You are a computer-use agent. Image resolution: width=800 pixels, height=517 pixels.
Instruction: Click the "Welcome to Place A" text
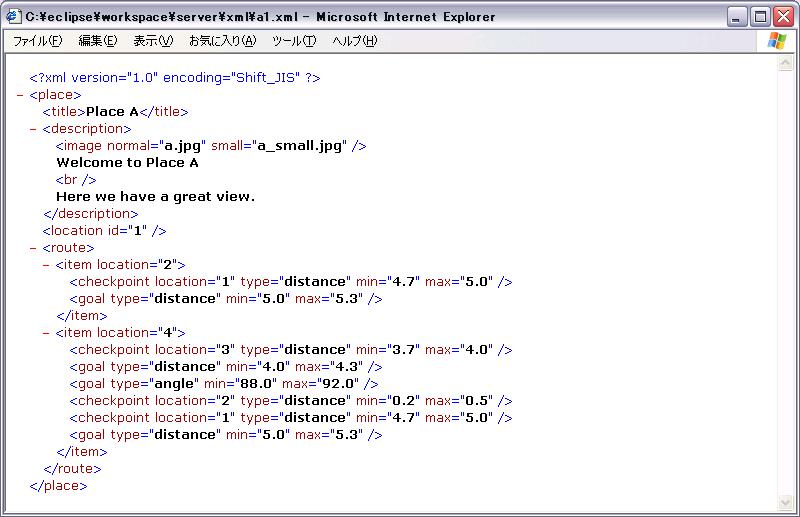128,163
